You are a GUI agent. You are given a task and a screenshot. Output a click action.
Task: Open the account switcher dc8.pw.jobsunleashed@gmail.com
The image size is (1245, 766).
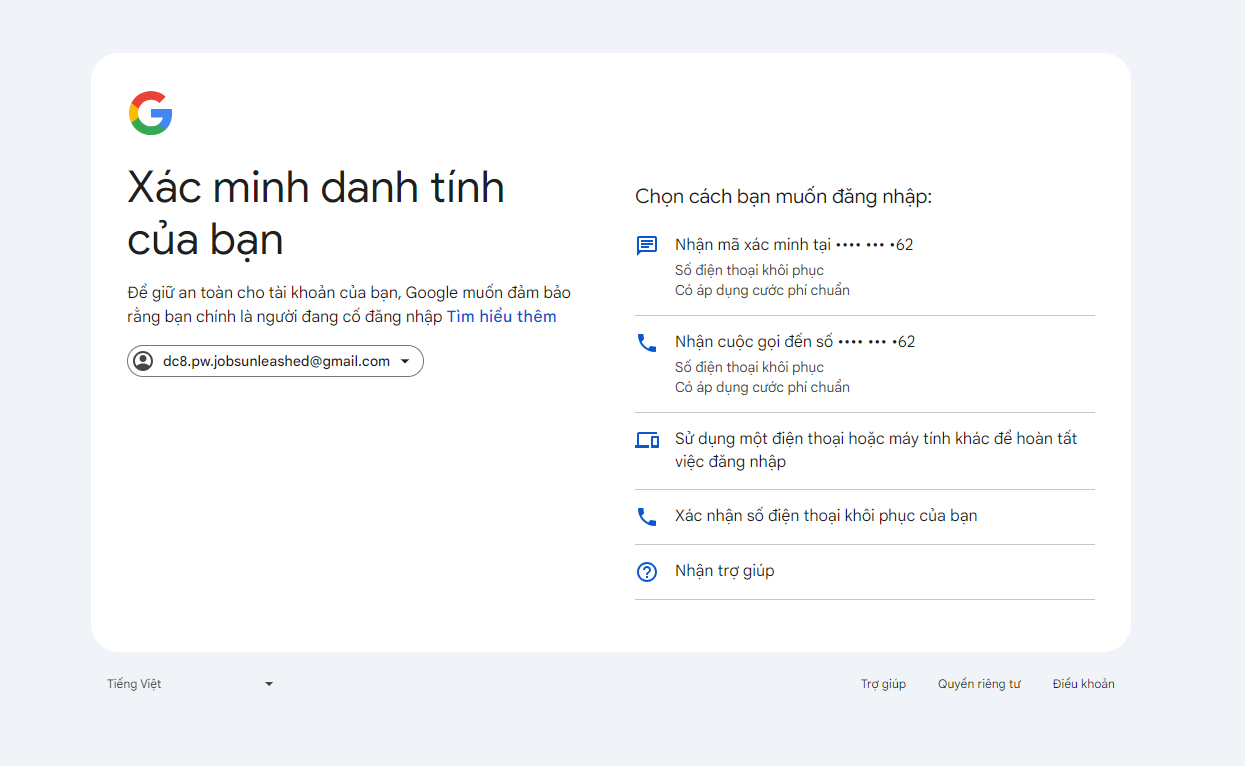pos(275,361)
